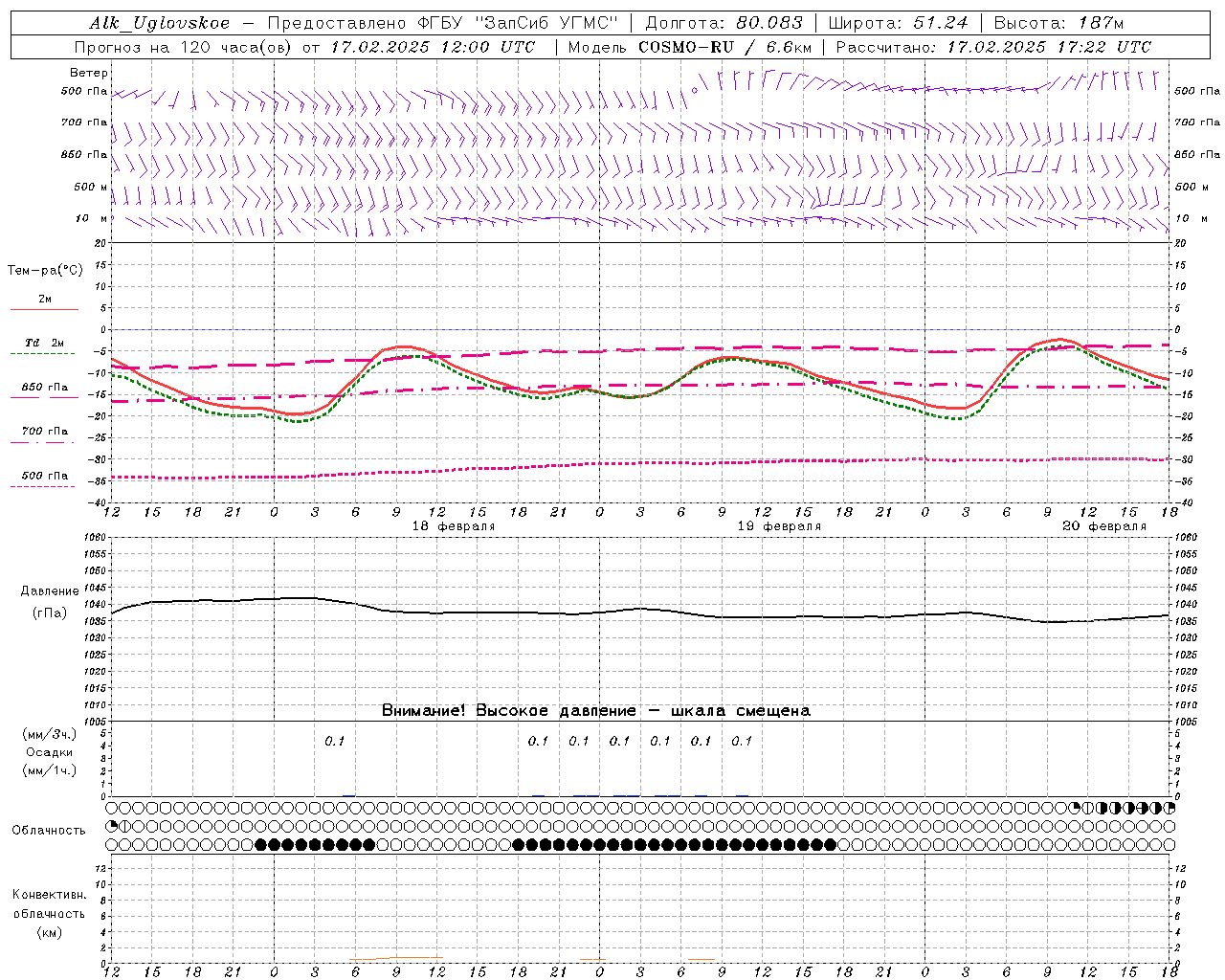Click Рассчитано: 17.02.2025 17:22 UTC timestamp
This screenshot has height=980, width=1225.
pyautogui.click(x=993, y=47)
